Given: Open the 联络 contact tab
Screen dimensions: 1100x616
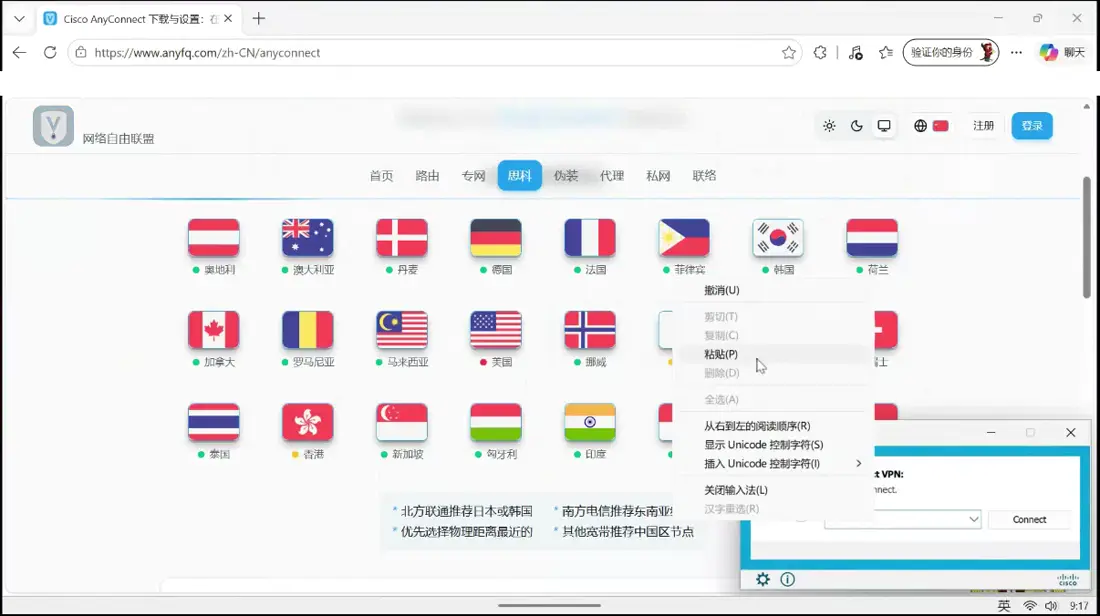Looking at the screenshot, I should [x=704, y=176].
